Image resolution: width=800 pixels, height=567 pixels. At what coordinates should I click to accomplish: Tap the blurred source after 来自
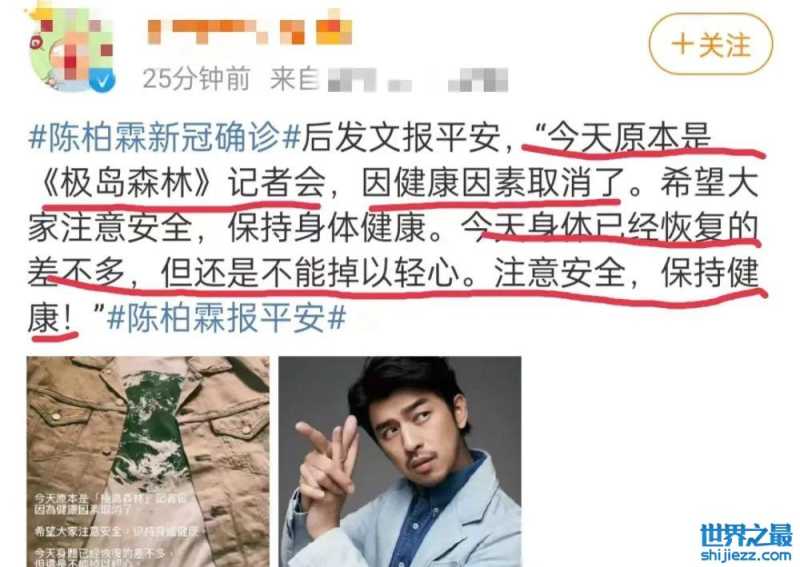click(x=417, y=80)
